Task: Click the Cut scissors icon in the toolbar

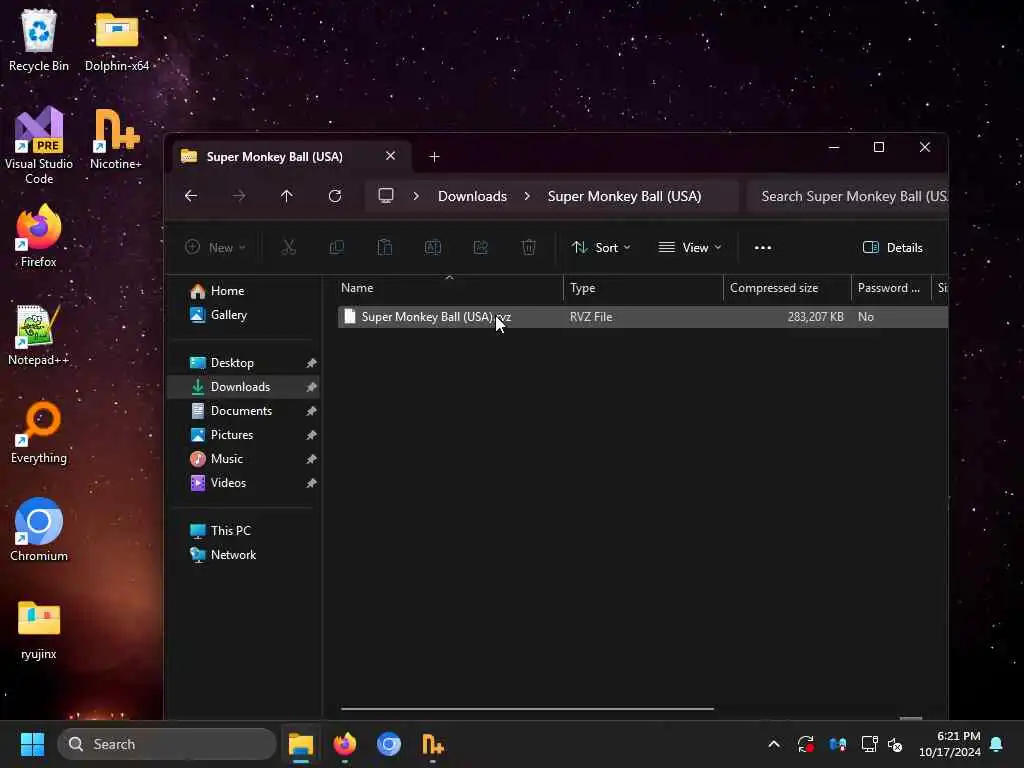Action: click(289, 248)
